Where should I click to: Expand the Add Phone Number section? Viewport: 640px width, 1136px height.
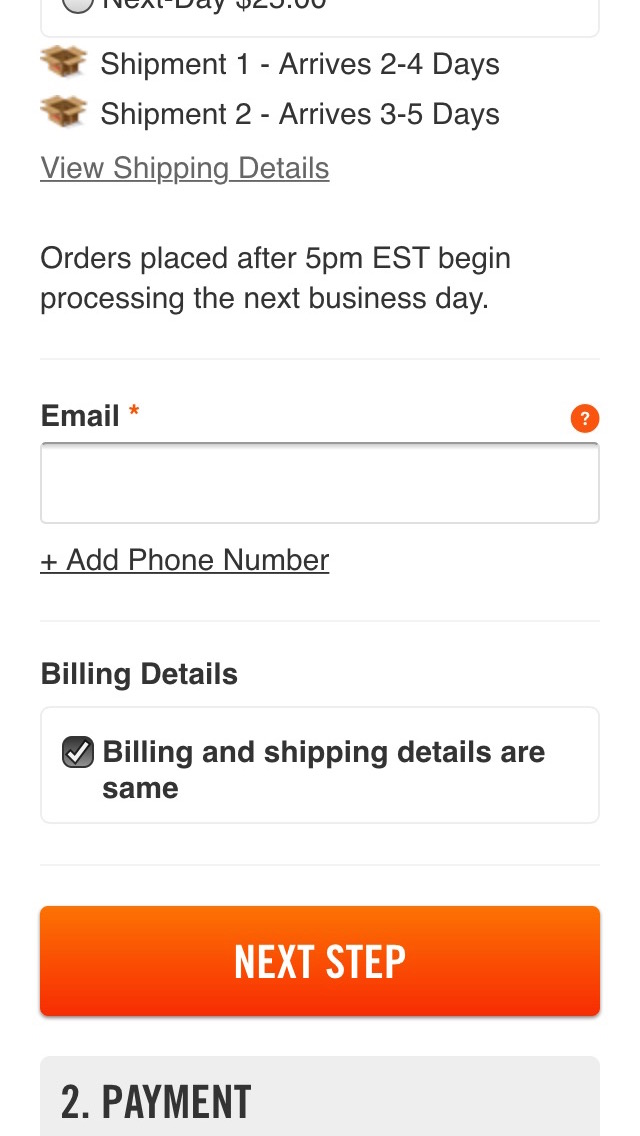click(184, 560)
